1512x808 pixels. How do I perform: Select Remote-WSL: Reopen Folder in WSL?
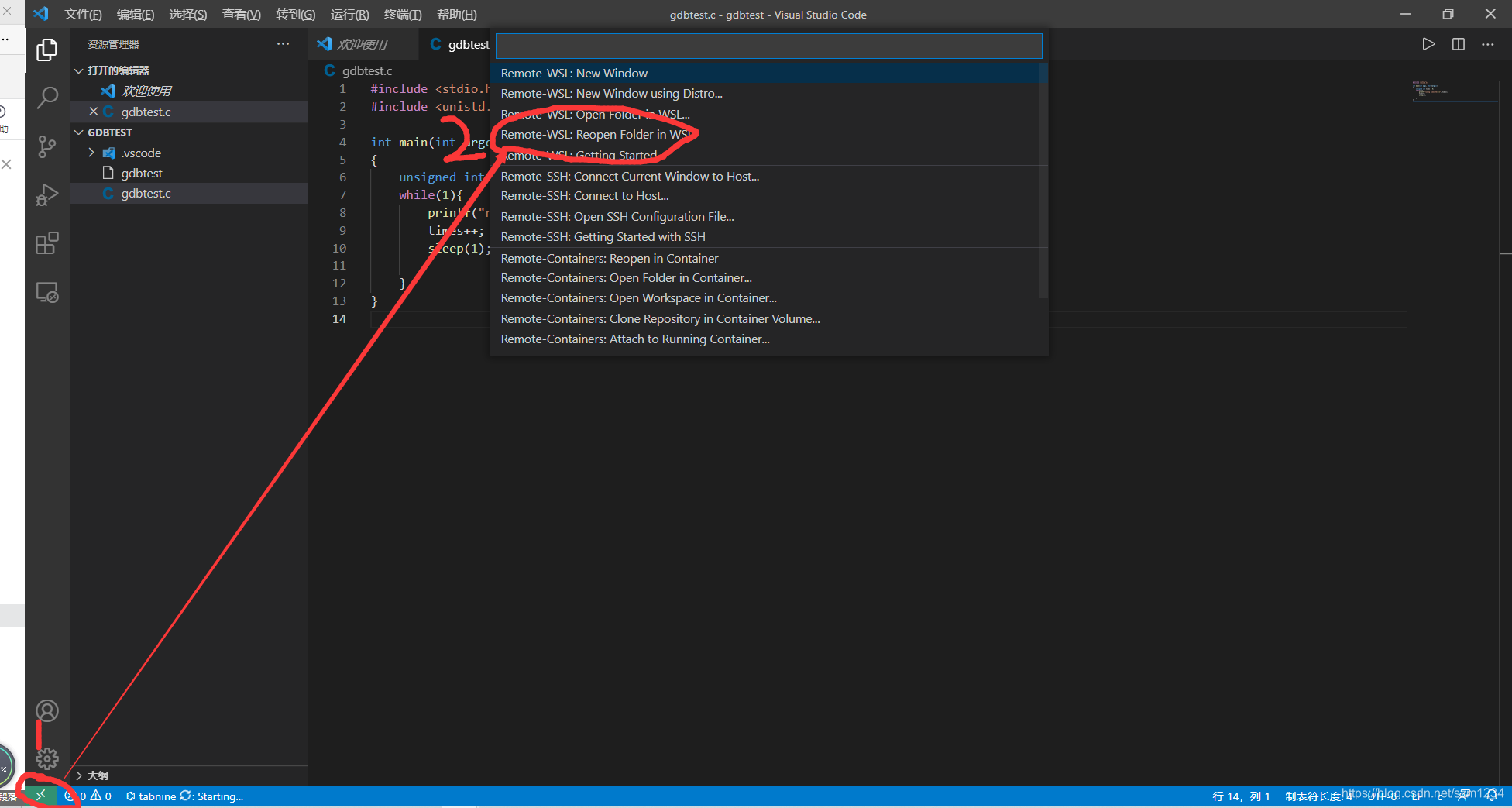tap(768, 134)
